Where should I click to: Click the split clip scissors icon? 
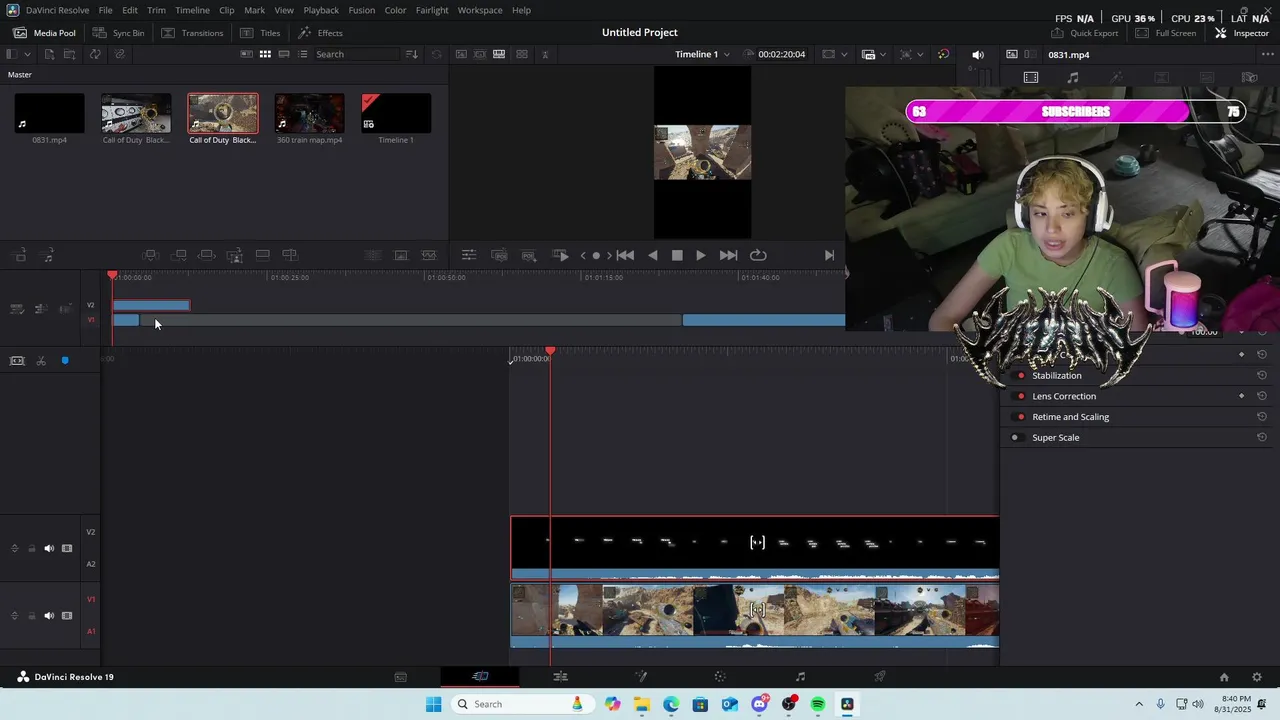pyautogui.click(x=41, y=361)
